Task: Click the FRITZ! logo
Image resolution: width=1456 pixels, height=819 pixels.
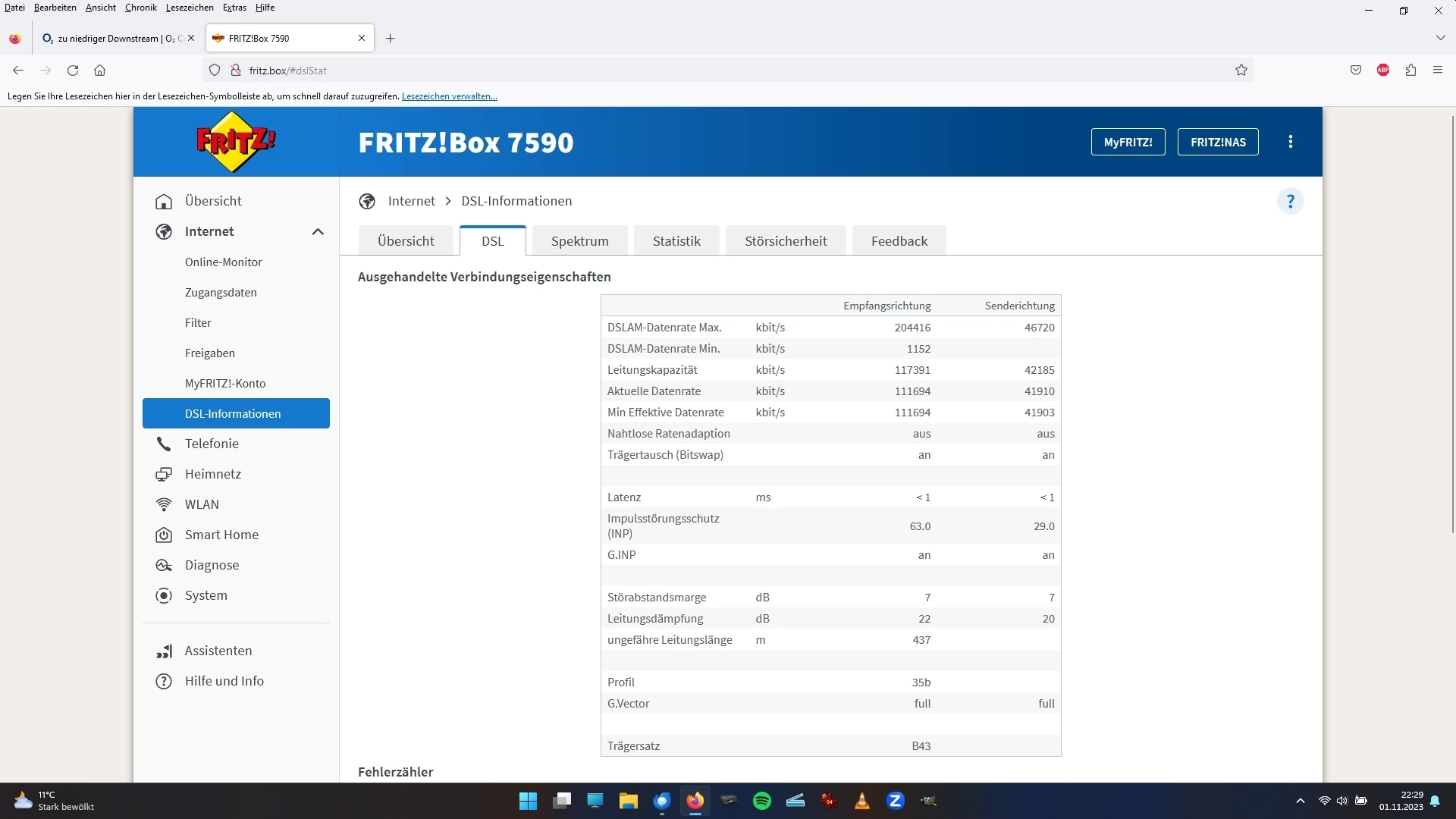Action: click(236, 142)
